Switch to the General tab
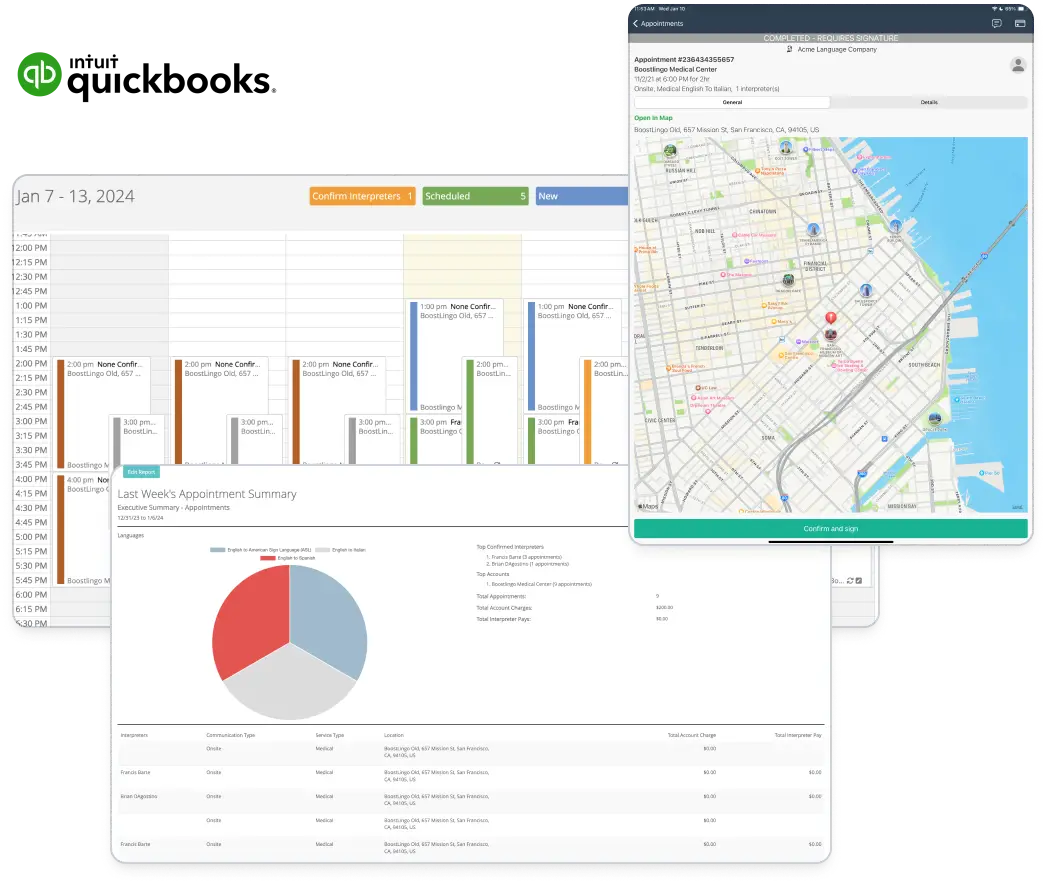Viewport: 1046px width, 884px height. 732,103
